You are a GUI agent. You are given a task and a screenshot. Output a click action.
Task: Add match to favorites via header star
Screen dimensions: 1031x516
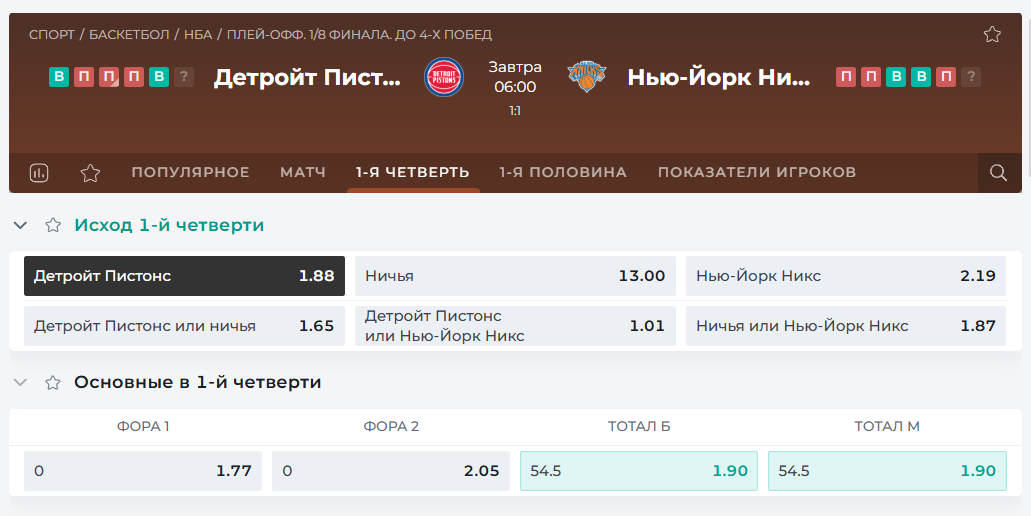(x=992, y=34)
